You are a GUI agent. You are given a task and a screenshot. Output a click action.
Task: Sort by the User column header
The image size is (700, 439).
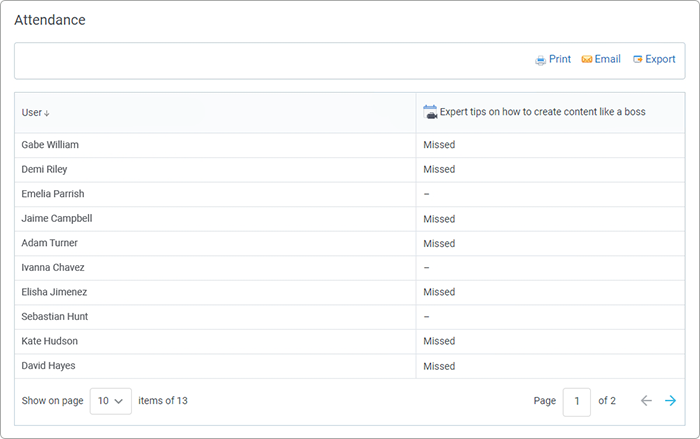[32, 113]
